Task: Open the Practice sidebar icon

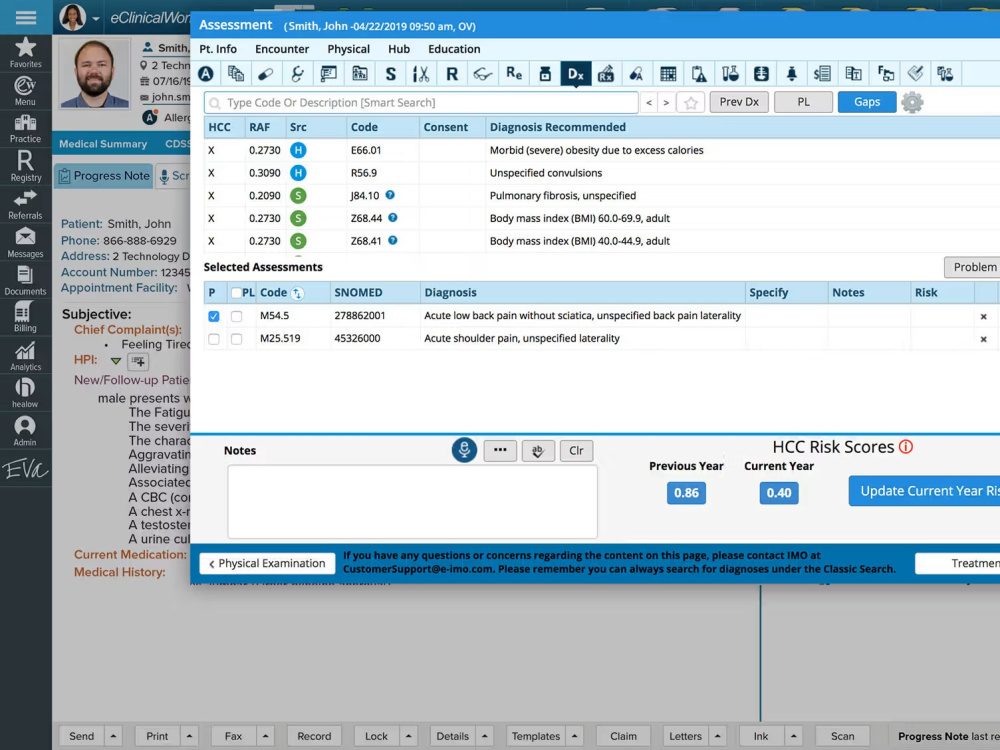Action: tap(26, 128)
